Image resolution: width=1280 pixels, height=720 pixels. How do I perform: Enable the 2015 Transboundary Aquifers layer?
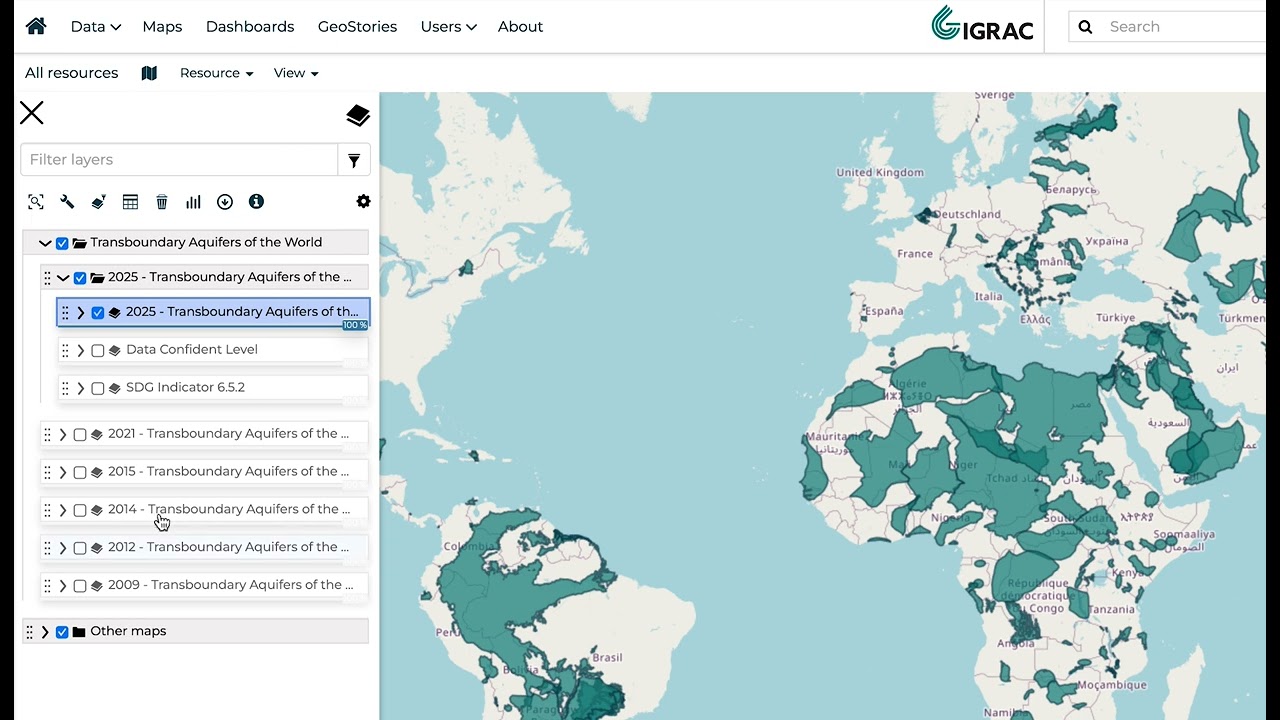pos(80,472)
